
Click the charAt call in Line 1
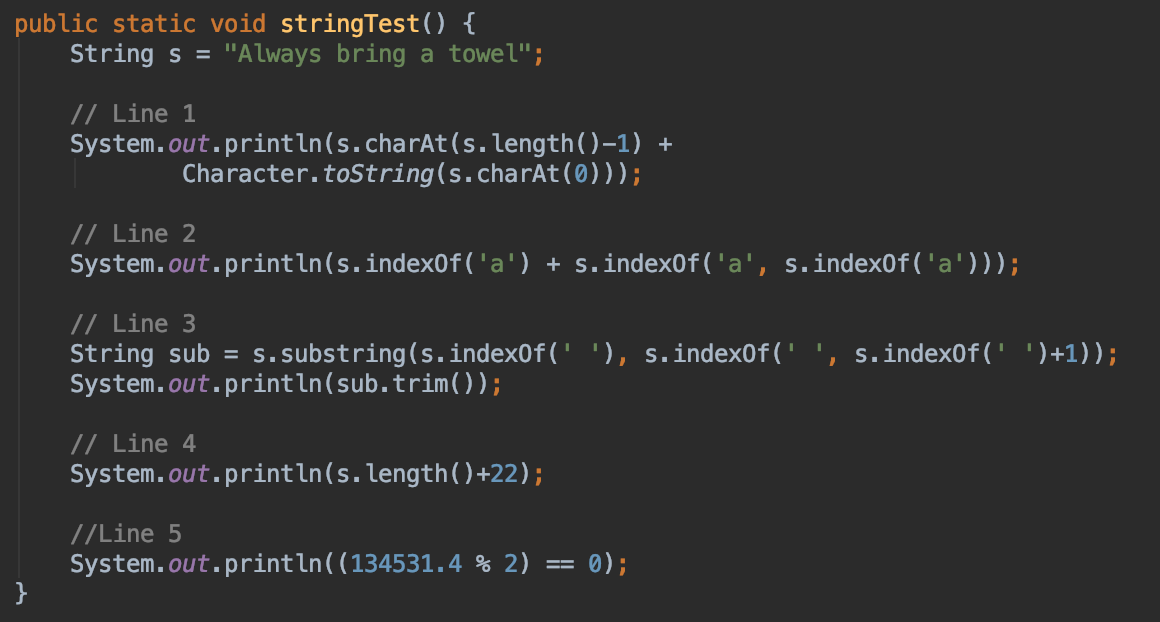[x=406, y=143]
